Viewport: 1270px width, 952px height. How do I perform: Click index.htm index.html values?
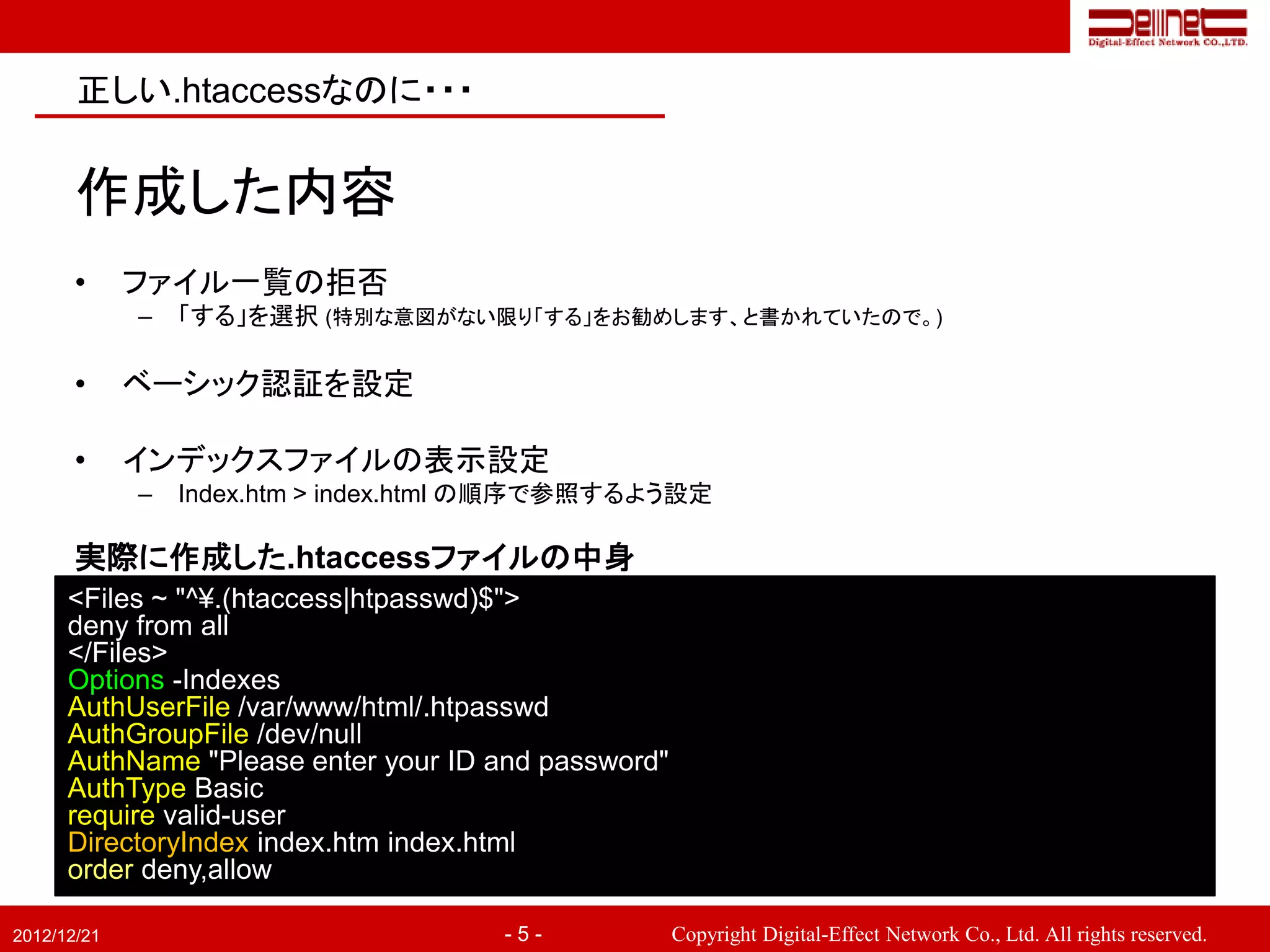point(386,843)
